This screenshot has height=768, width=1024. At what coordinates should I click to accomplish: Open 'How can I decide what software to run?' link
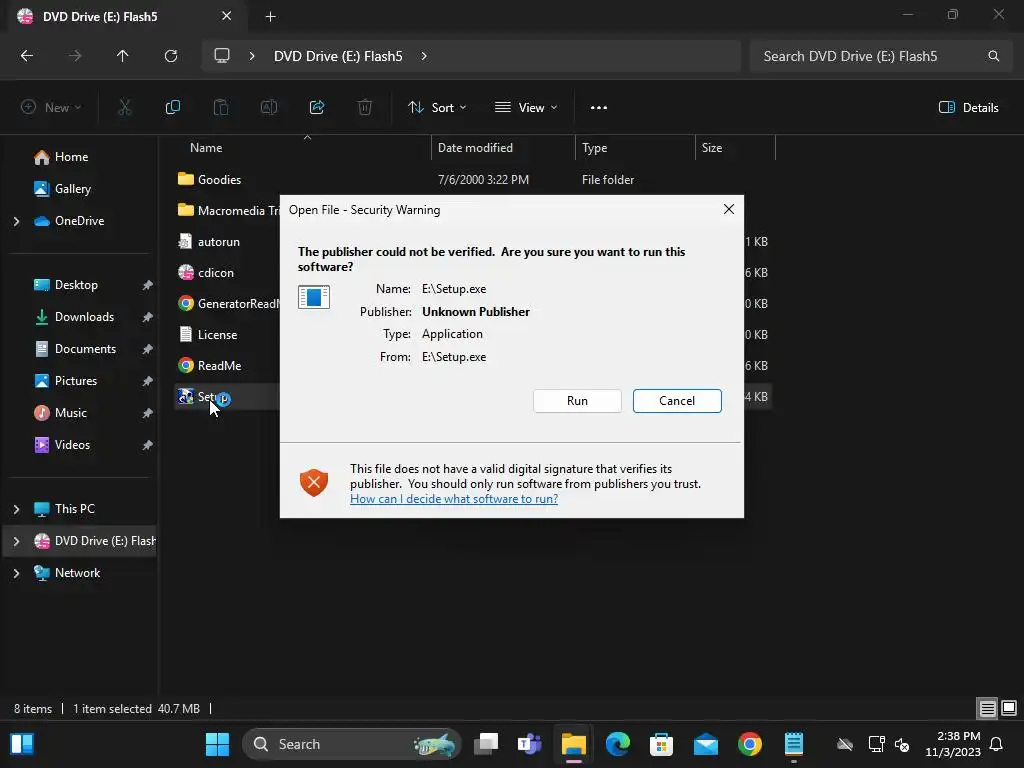tap(454, 499)
